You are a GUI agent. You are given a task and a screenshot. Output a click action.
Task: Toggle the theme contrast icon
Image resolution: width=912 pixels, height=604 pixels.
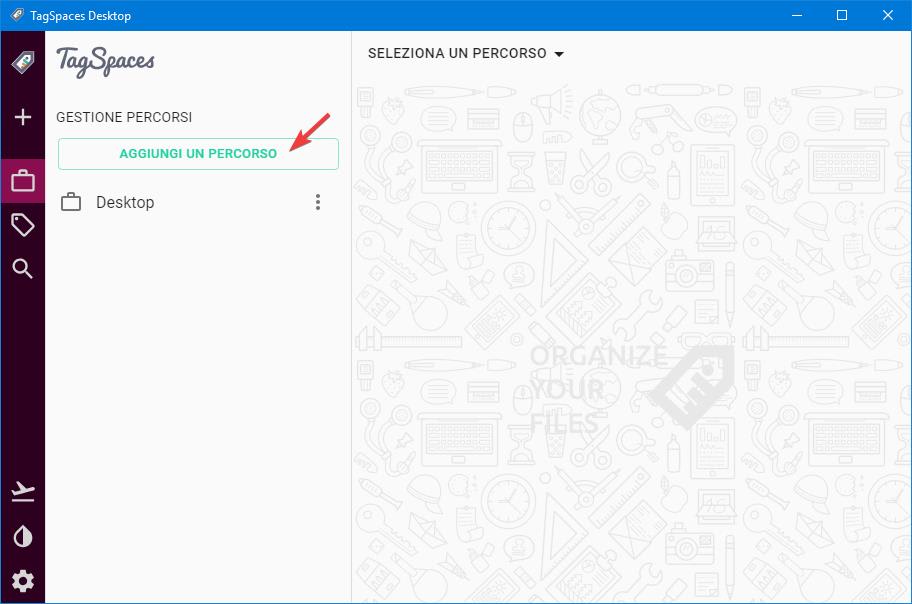pos(23,537)
